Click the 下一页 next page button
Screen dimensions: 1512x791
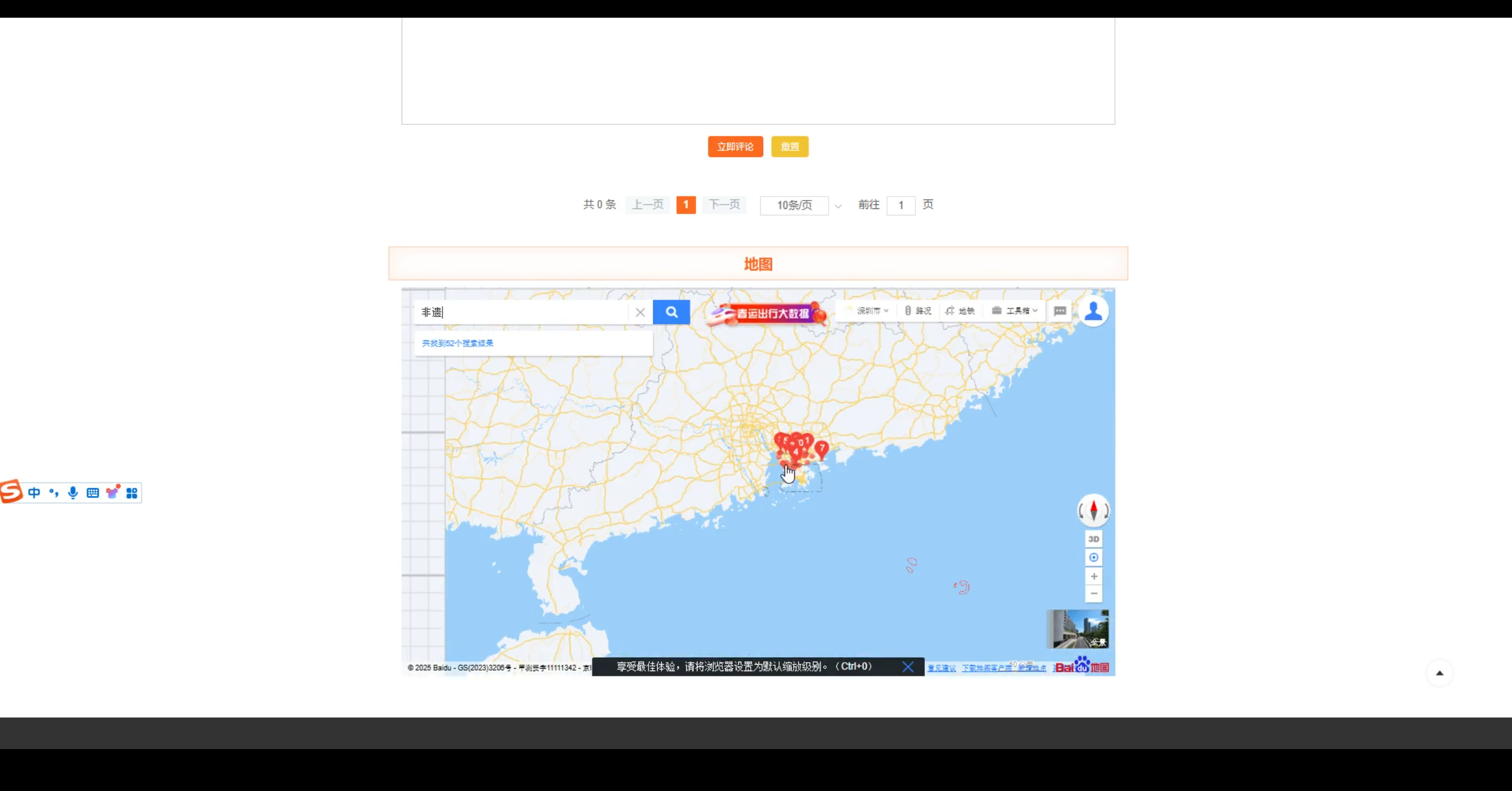click(x=724, y=204)
